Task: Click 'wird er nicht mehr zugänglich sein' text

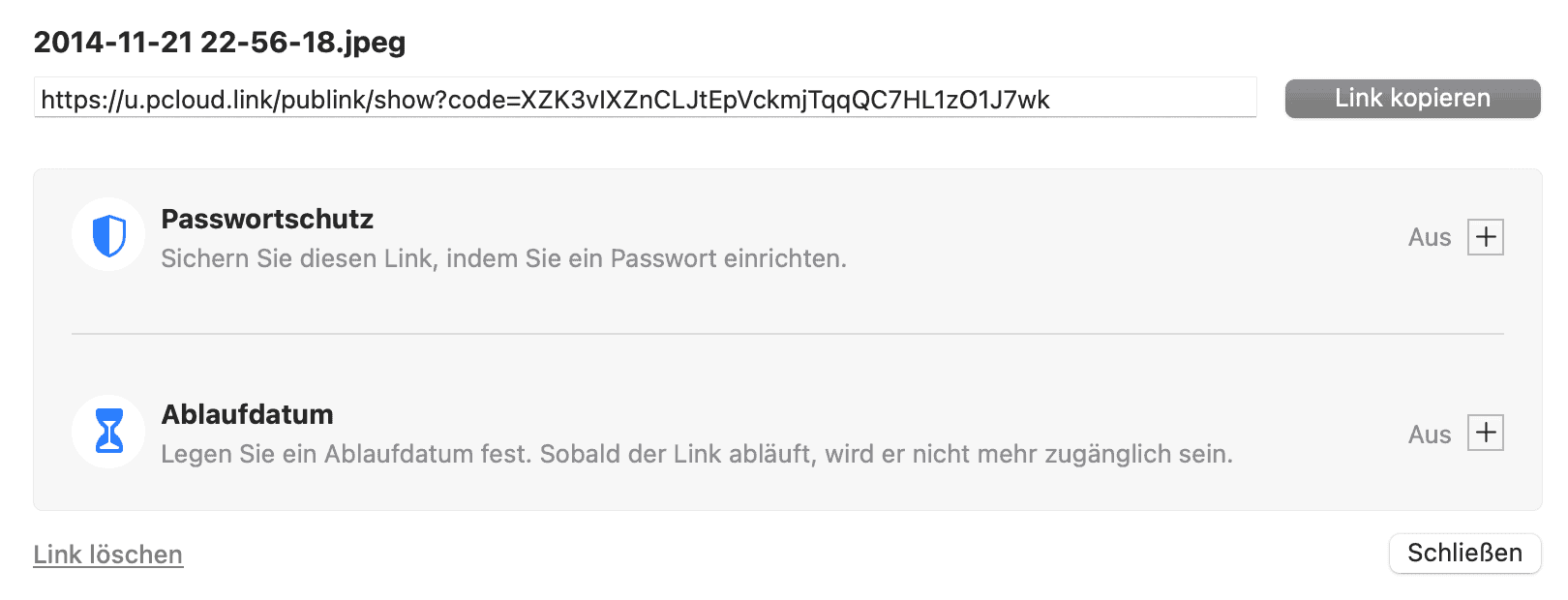Action: click(1029, 454)
